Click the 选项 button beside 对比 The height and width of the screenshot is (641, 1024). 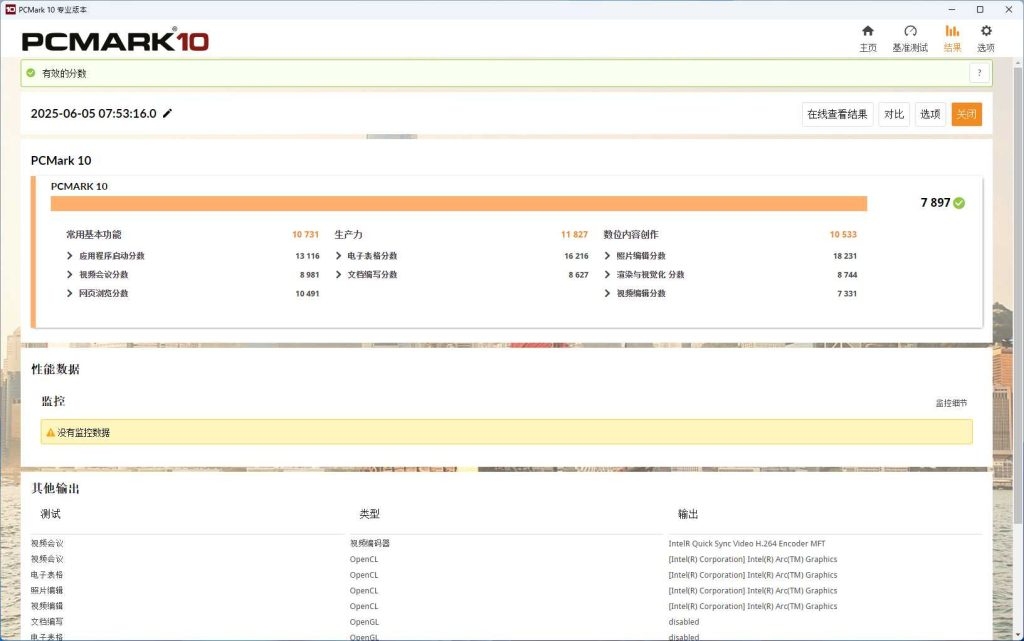[930, 114]
